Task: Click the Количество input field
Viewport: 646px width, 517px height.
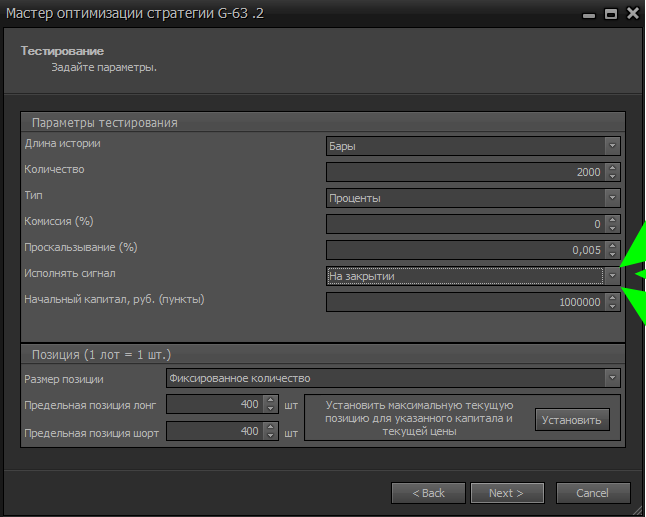Action: pos(465,172)
